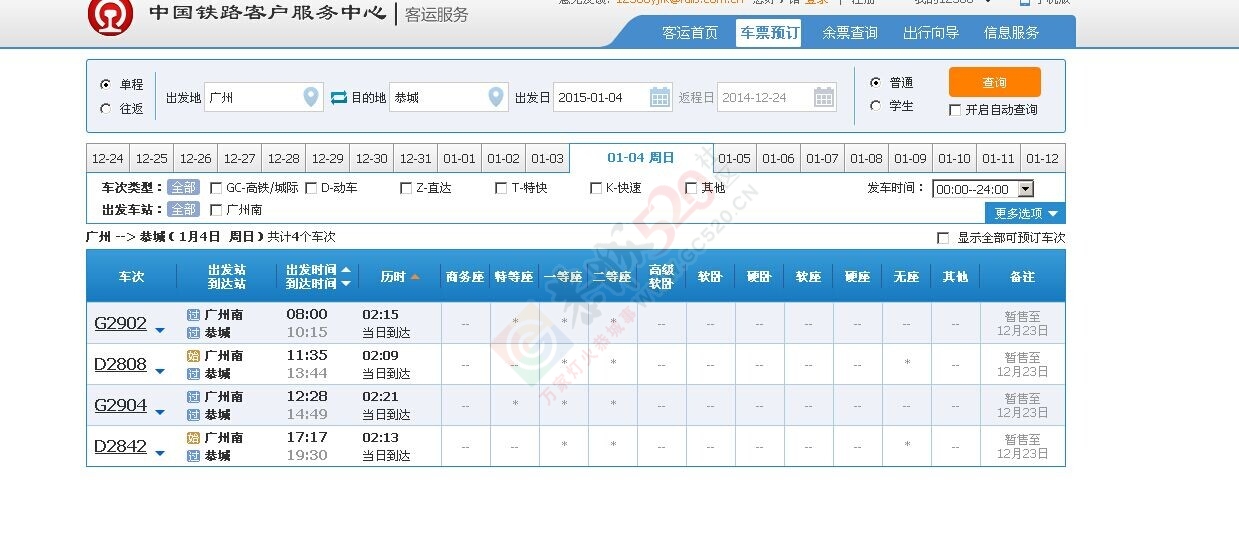Switch to 01-05 date tab
The width and height of the screenshot is (1239, 538).
tap(735, 159)
